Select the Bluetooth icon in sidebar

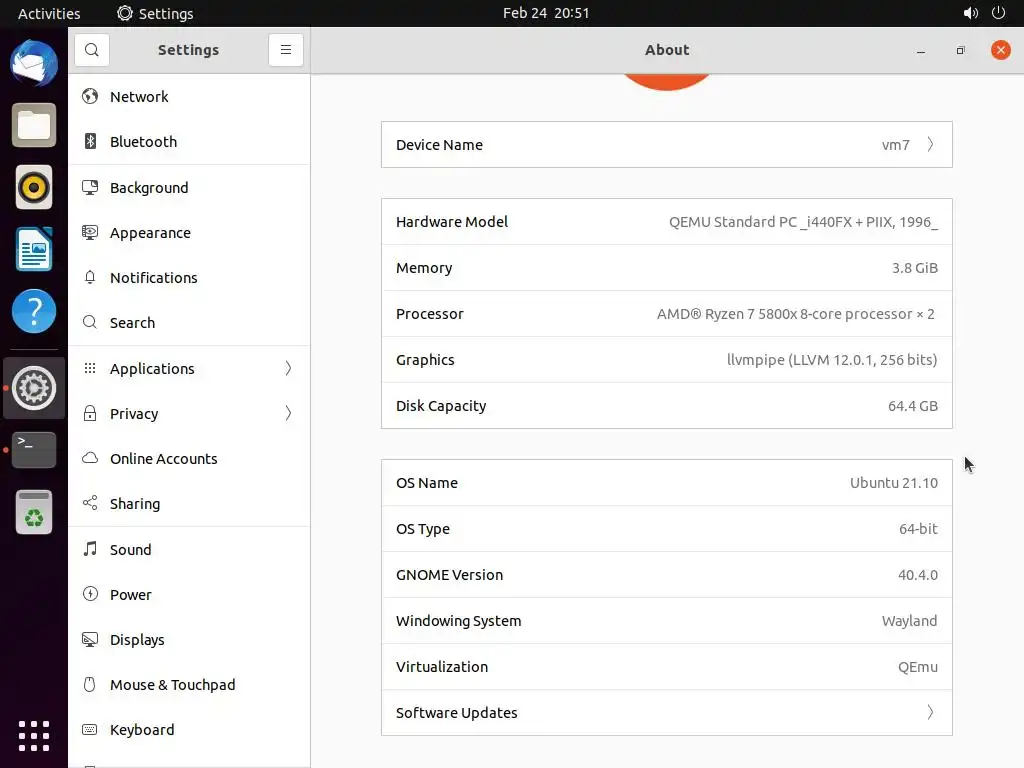(90, 142)
